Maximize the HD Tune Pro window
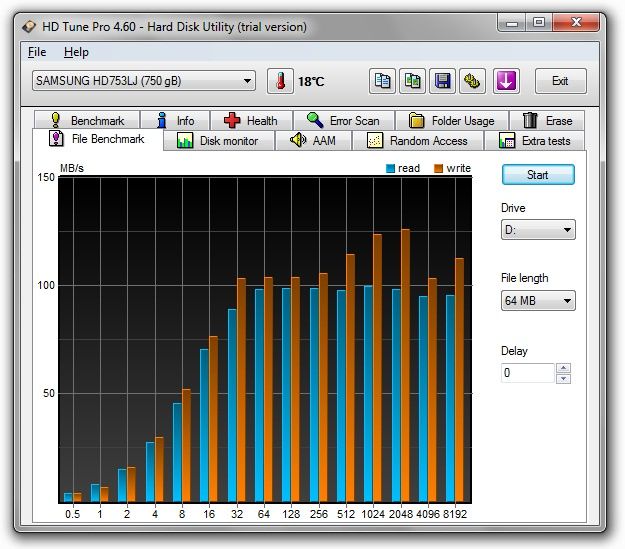 539,22
